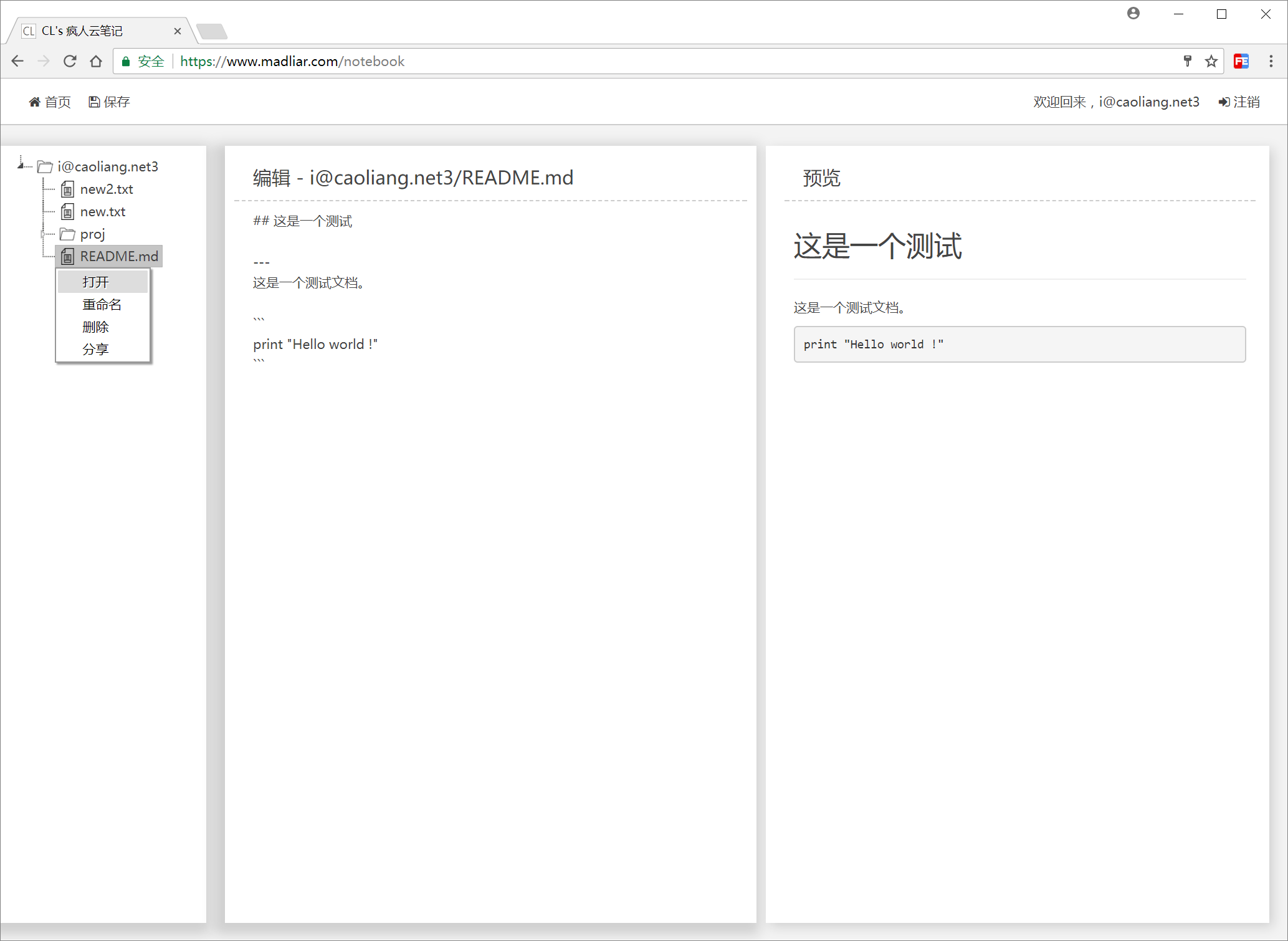Go to the browser home page icon
This screenshot has height=941, width=1288.
[96, 61]
